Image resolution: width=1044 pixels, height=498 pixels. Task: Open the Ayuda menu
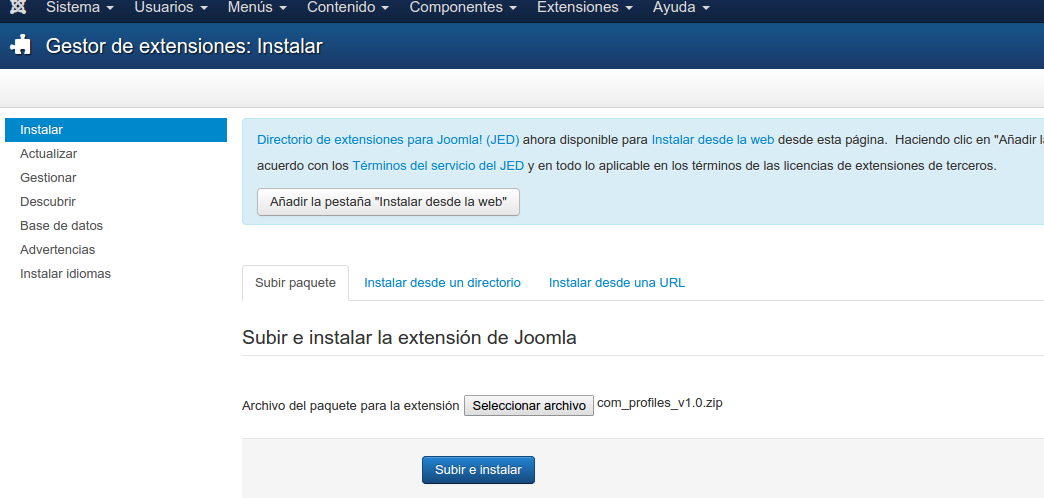[681, 8]
